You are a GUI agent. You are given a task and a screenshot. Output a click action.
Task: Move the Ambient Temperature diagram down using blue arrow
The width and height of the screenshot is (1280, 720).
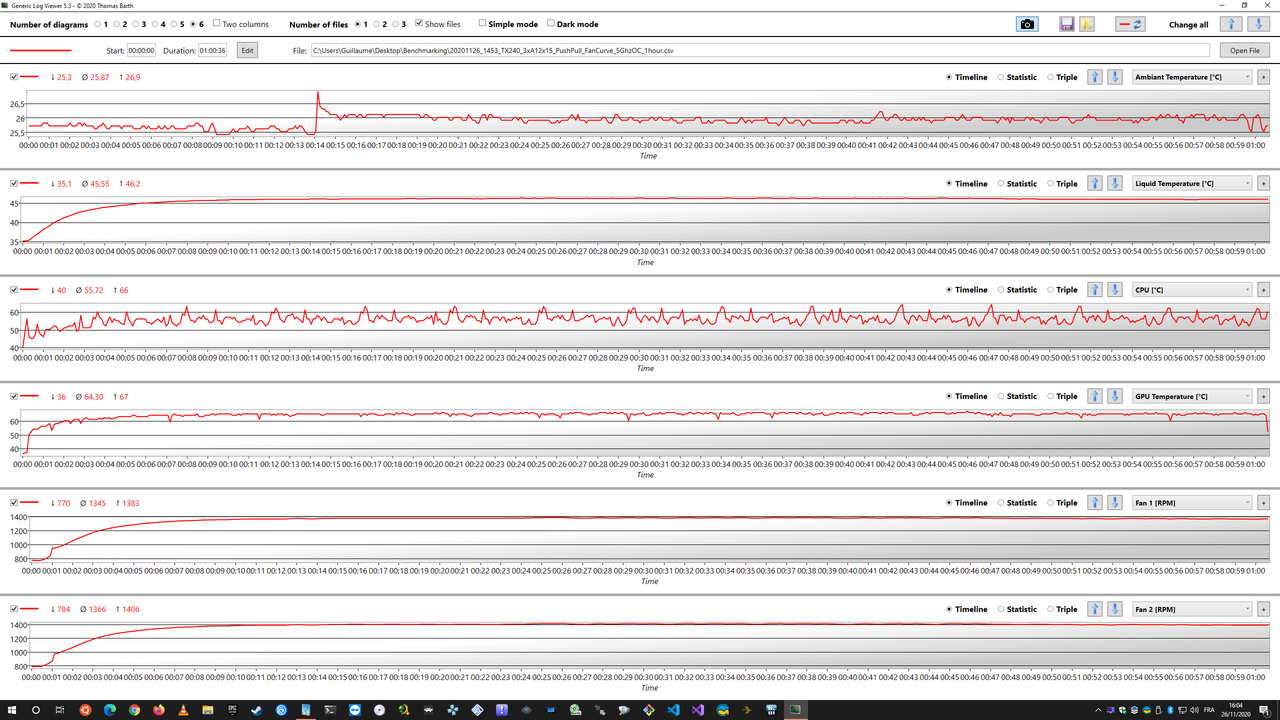[x=1114, y=76]
